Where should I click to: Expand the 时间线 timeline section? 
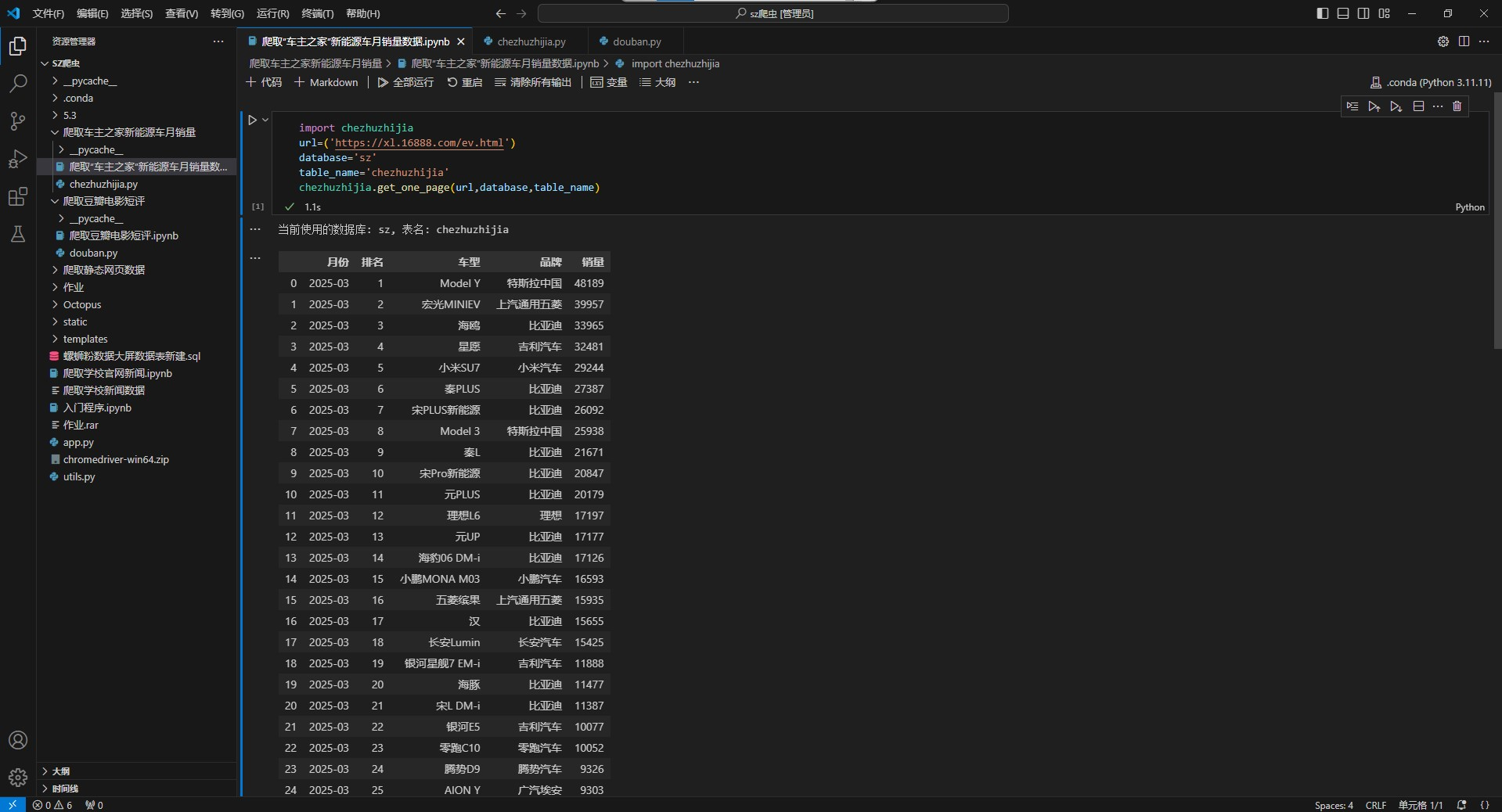click(x=137, y=789)
